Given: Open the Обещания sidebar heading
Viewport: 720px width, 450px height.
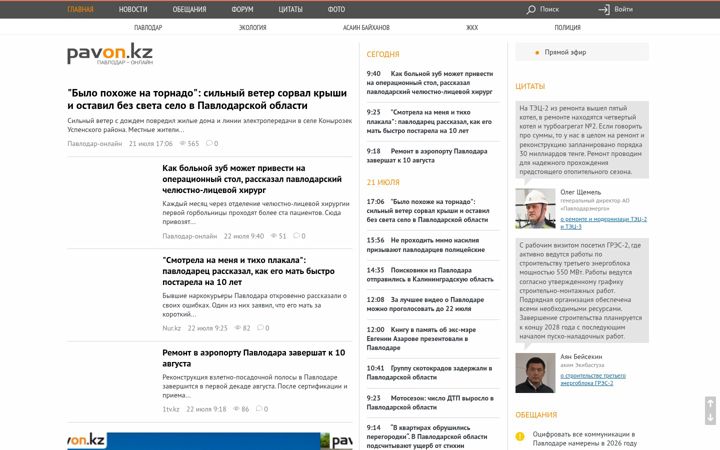Looking at the screenshot, I should click(536, 415).
